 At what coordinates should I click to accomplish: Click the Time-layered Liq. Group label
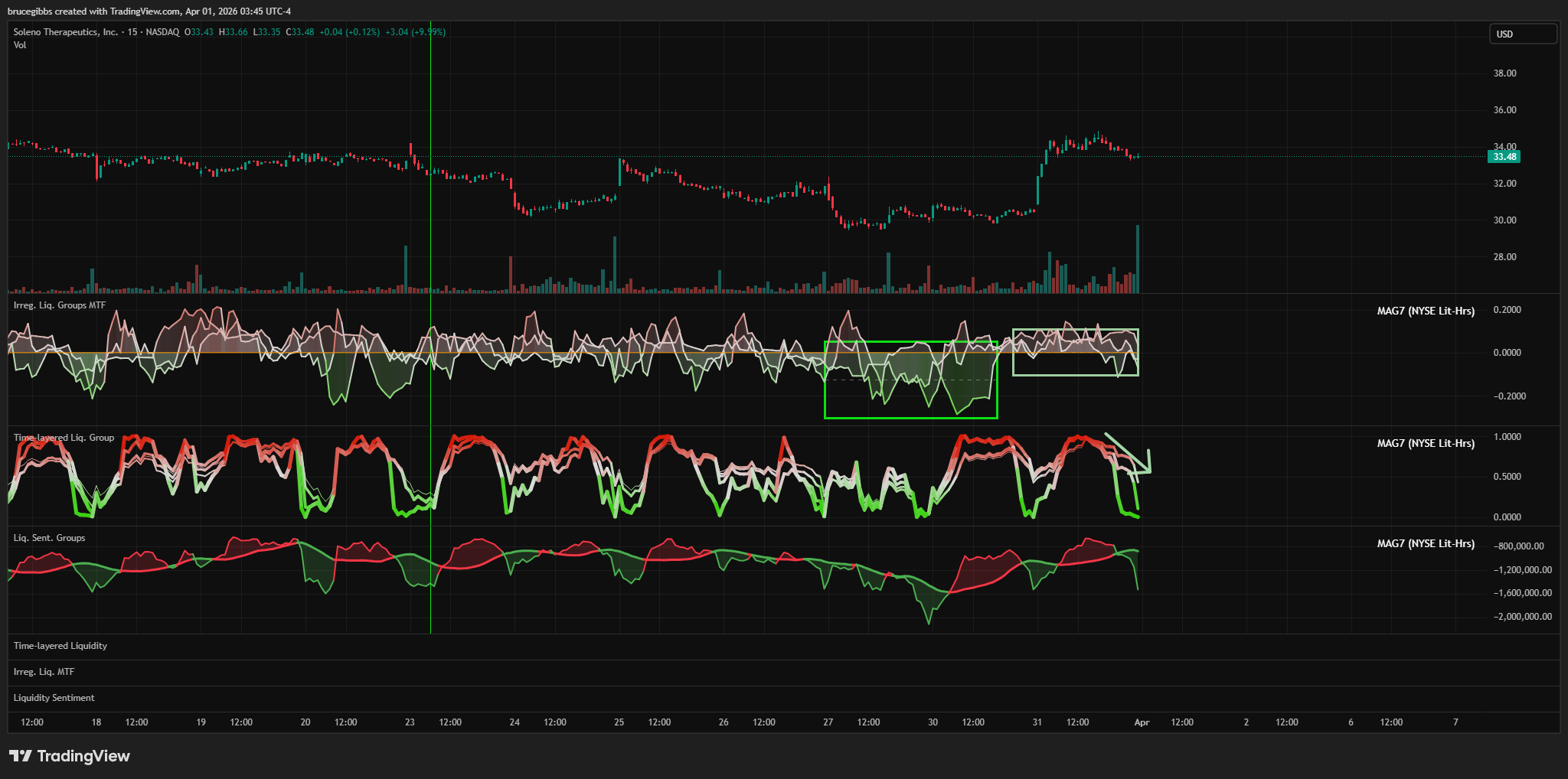[x=64, y=438]
